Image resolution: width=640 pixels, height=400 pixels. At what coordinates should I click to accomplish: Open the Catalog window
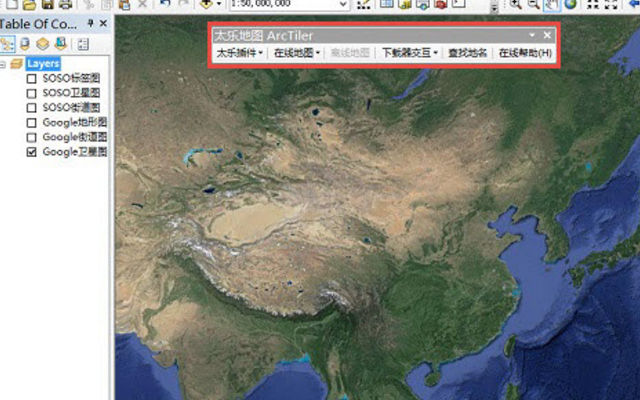pos(405,4)
